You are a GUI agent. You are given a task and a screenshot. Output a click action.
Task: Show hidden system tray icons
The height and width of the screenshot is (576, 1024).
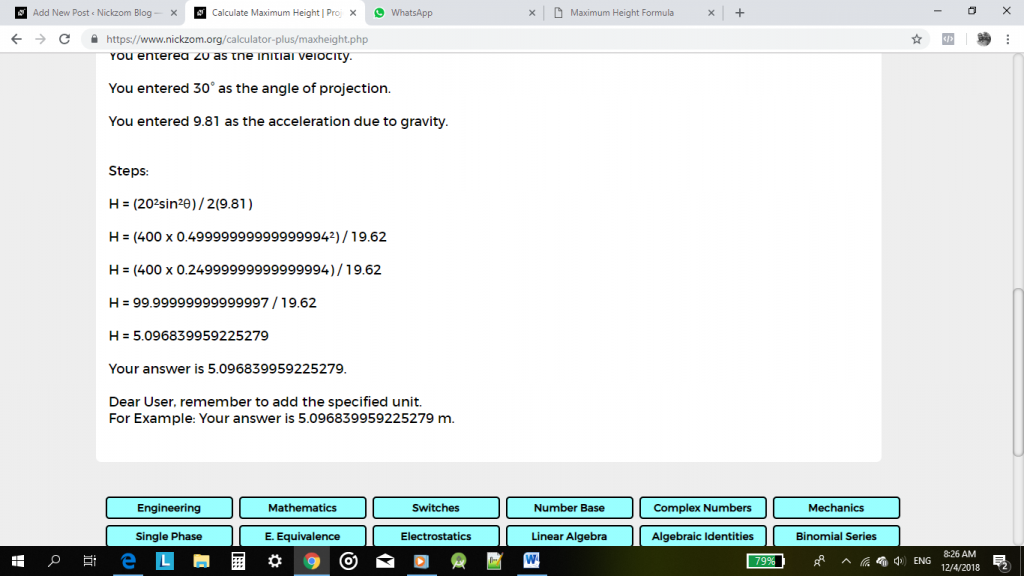[x=846, y=561]
